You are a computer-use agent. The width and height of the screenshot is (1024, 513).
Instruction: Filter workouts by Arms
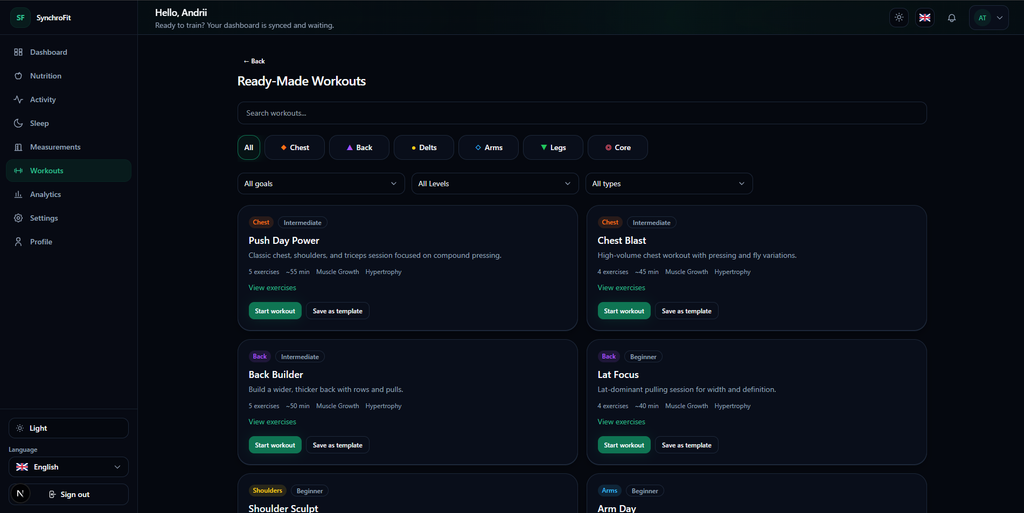click(x=488, y=148)
